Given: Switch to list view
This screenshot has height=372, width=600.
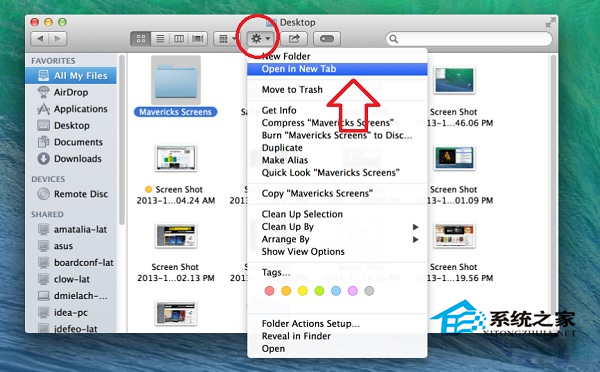Looking at the screenshot, I should click(x=160, y=39).
